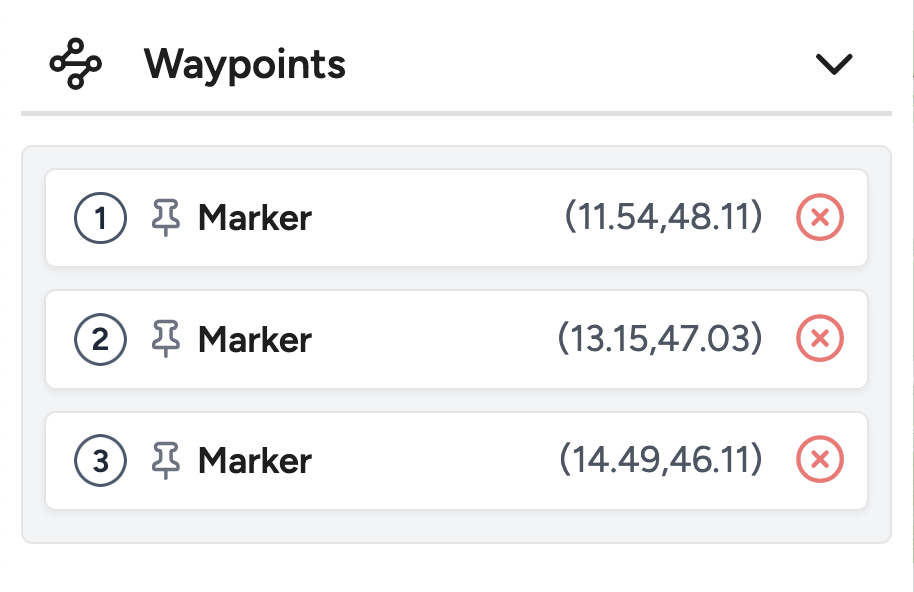The width and height of the screenshot is (914, 592).
Task: Click empty gray area below waypoint 3
Action: tap(456, 527)
